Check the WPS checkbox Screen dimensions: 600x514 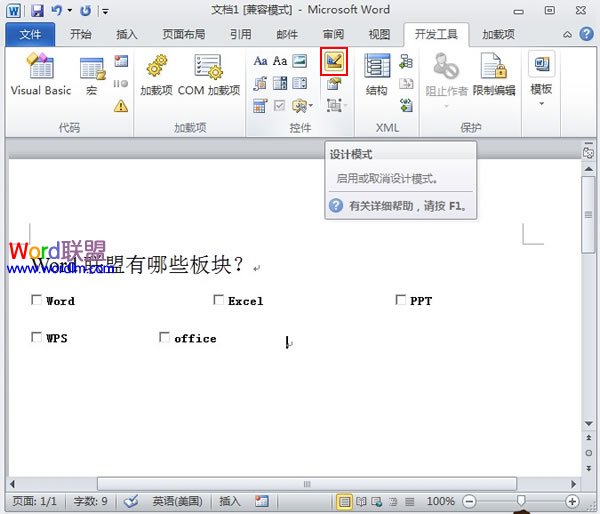pos(36,337)
